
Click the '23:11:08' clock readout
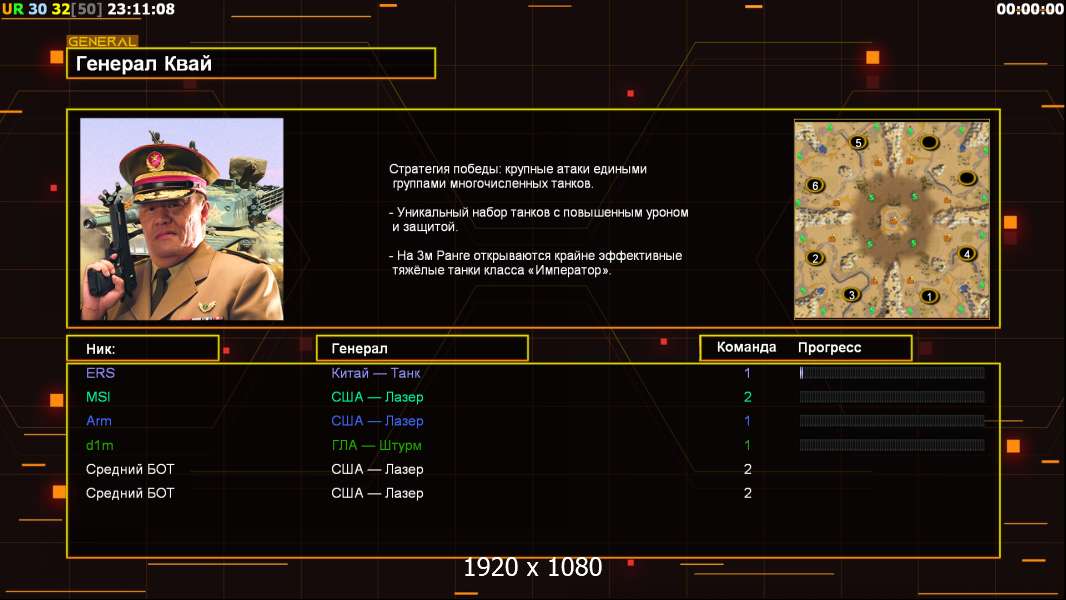[141, 10]
